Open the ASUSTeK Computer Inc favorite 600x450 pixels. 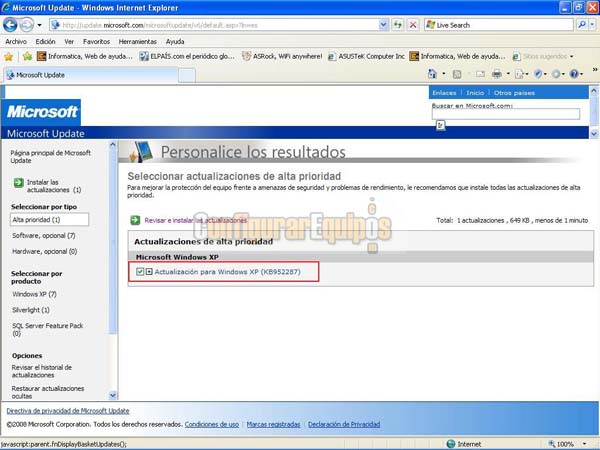click(366, 57)
